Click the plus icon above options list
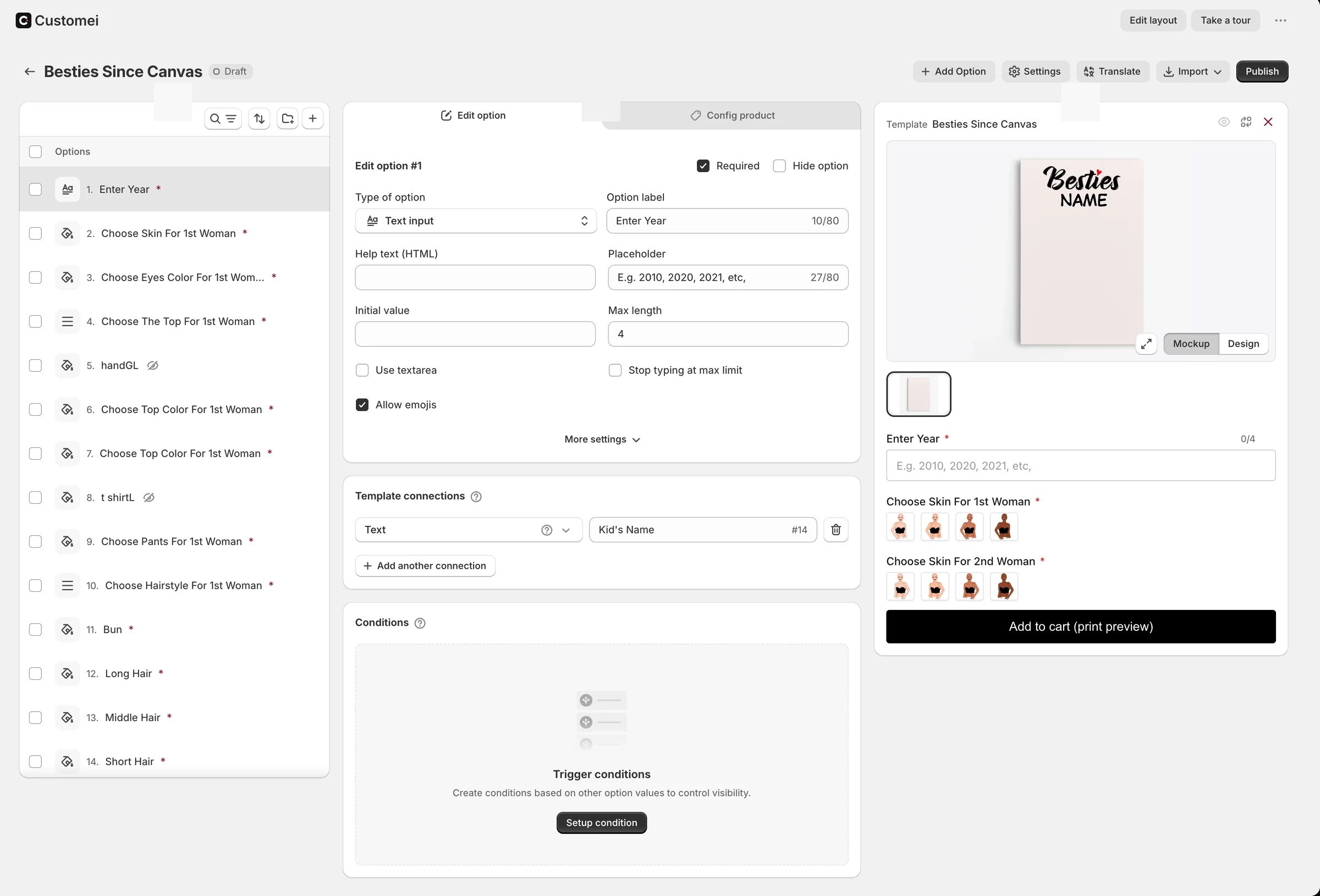 (312, 119)
